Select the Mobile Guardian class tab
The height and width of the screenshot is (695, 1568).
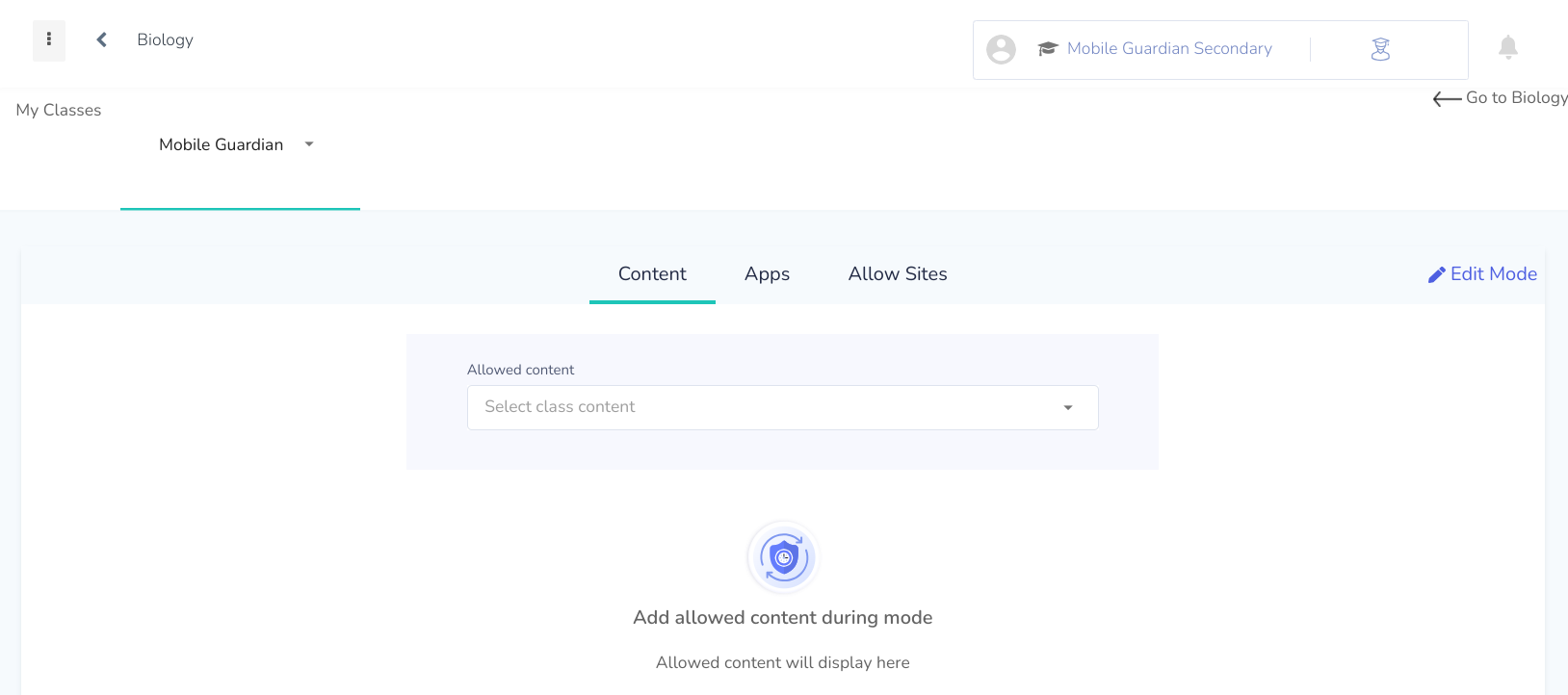pyautogui.click(x=240, y=145)
